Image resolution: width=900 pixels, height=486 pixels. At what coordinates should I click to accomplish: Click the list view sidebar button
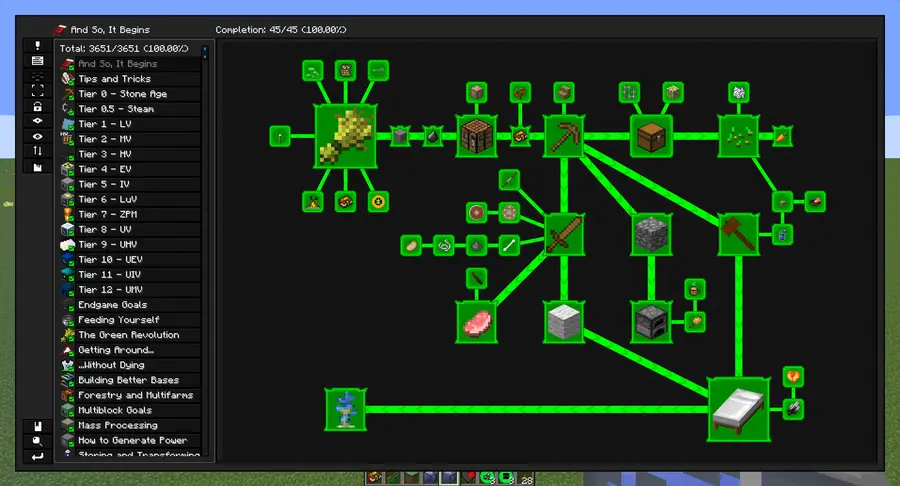(x=37, y=60)
